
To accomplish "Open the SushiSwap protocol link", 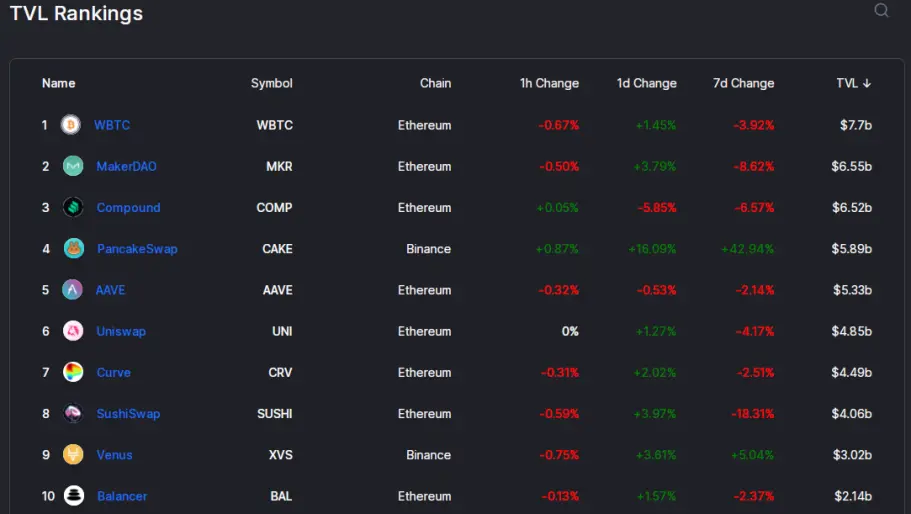I will (128, 414).
